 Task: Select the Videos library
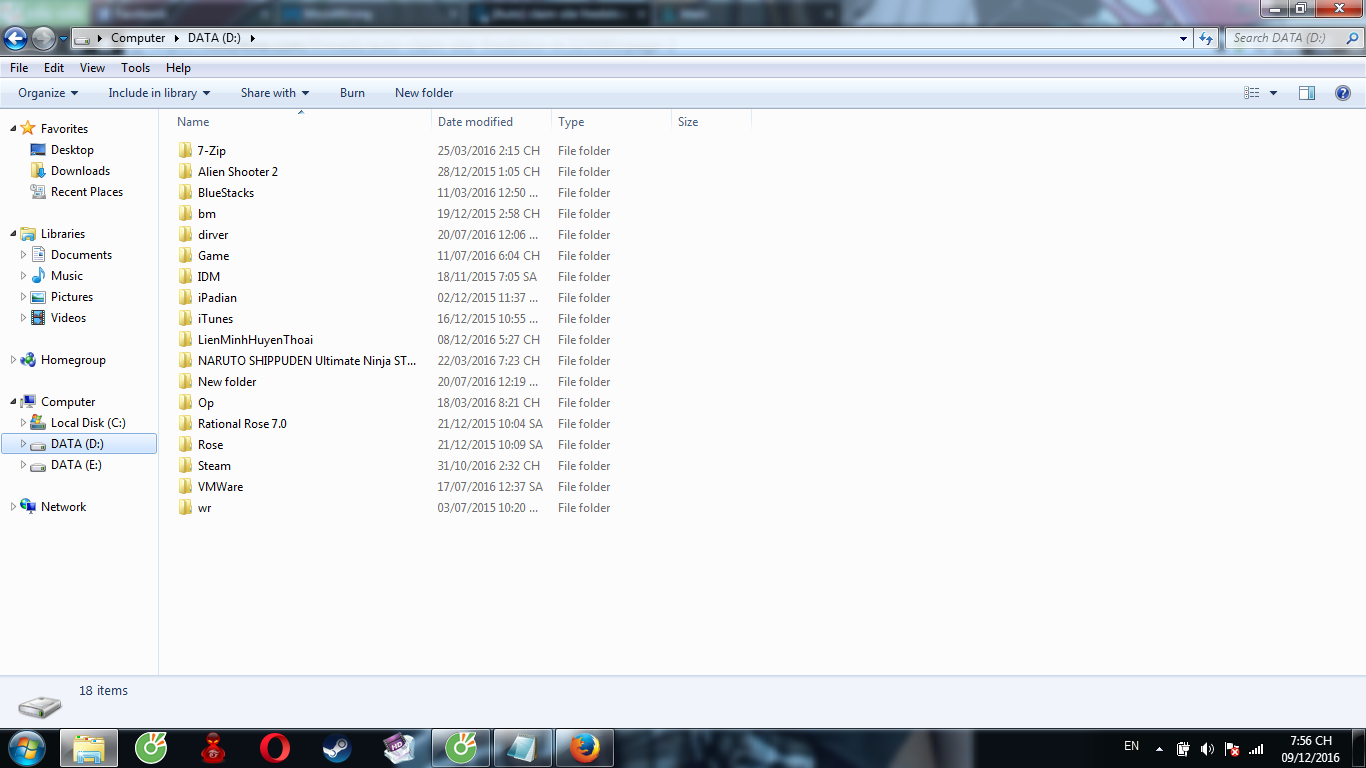(69, 318)
